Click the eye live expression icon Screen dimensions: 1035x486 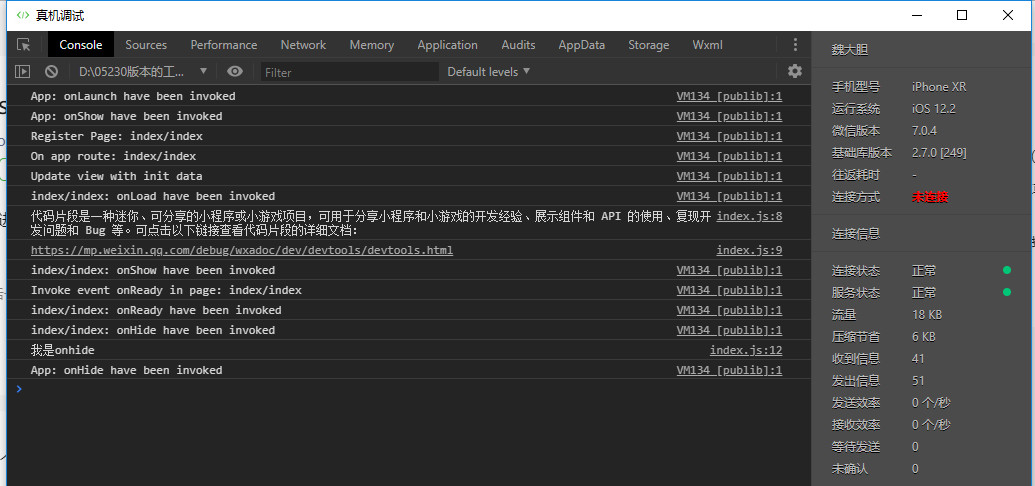click(235, 71)
